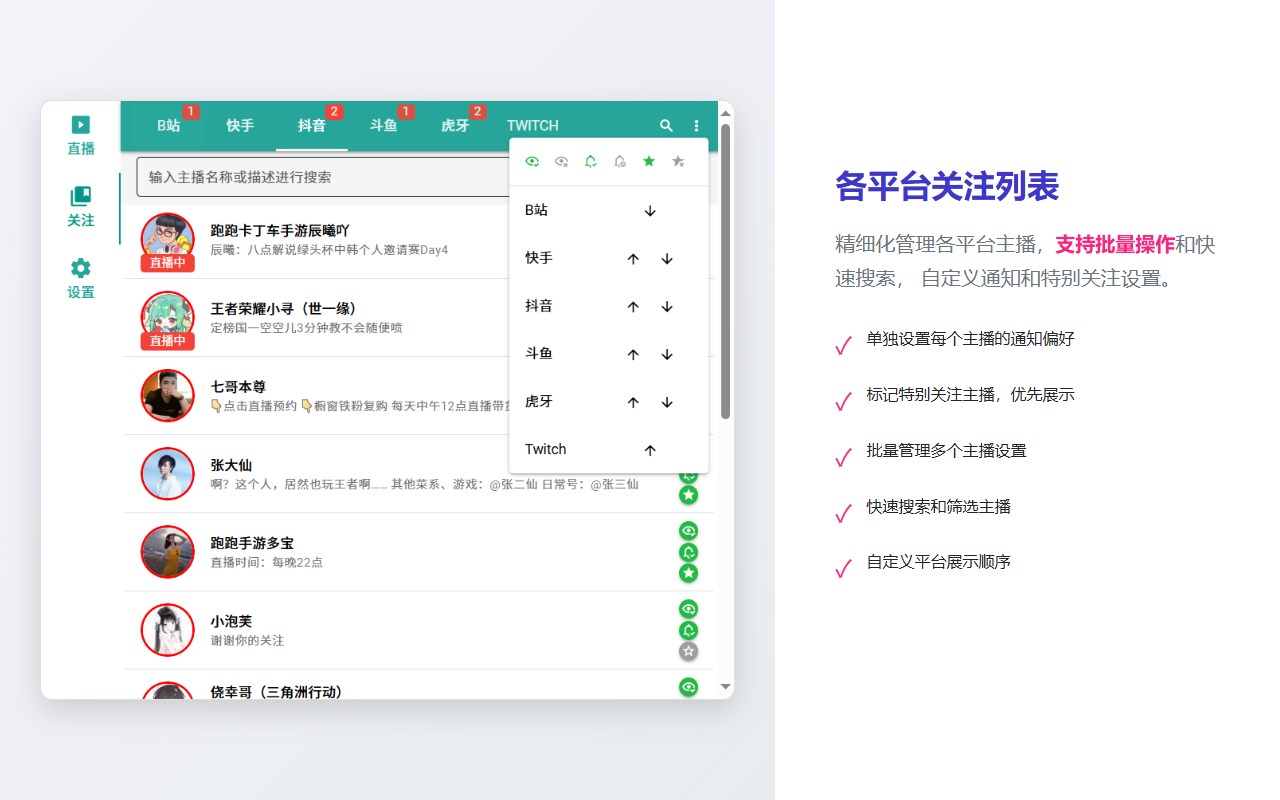Click the green star batch icon
This screenshot has height=800, width=1280.
pos(649,161)
